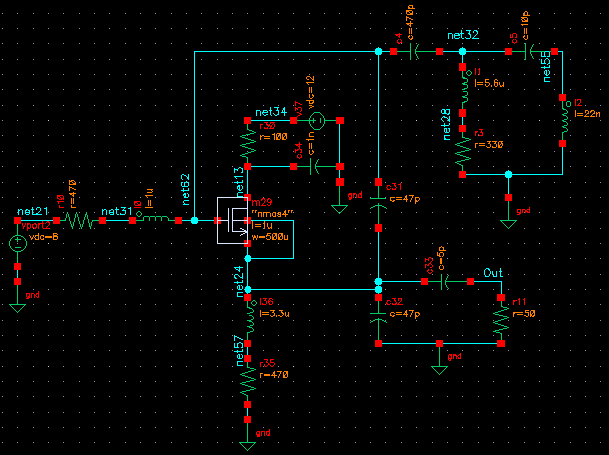
Task: Click resistor r11 zigzag symbol
Action: [501, 320]
